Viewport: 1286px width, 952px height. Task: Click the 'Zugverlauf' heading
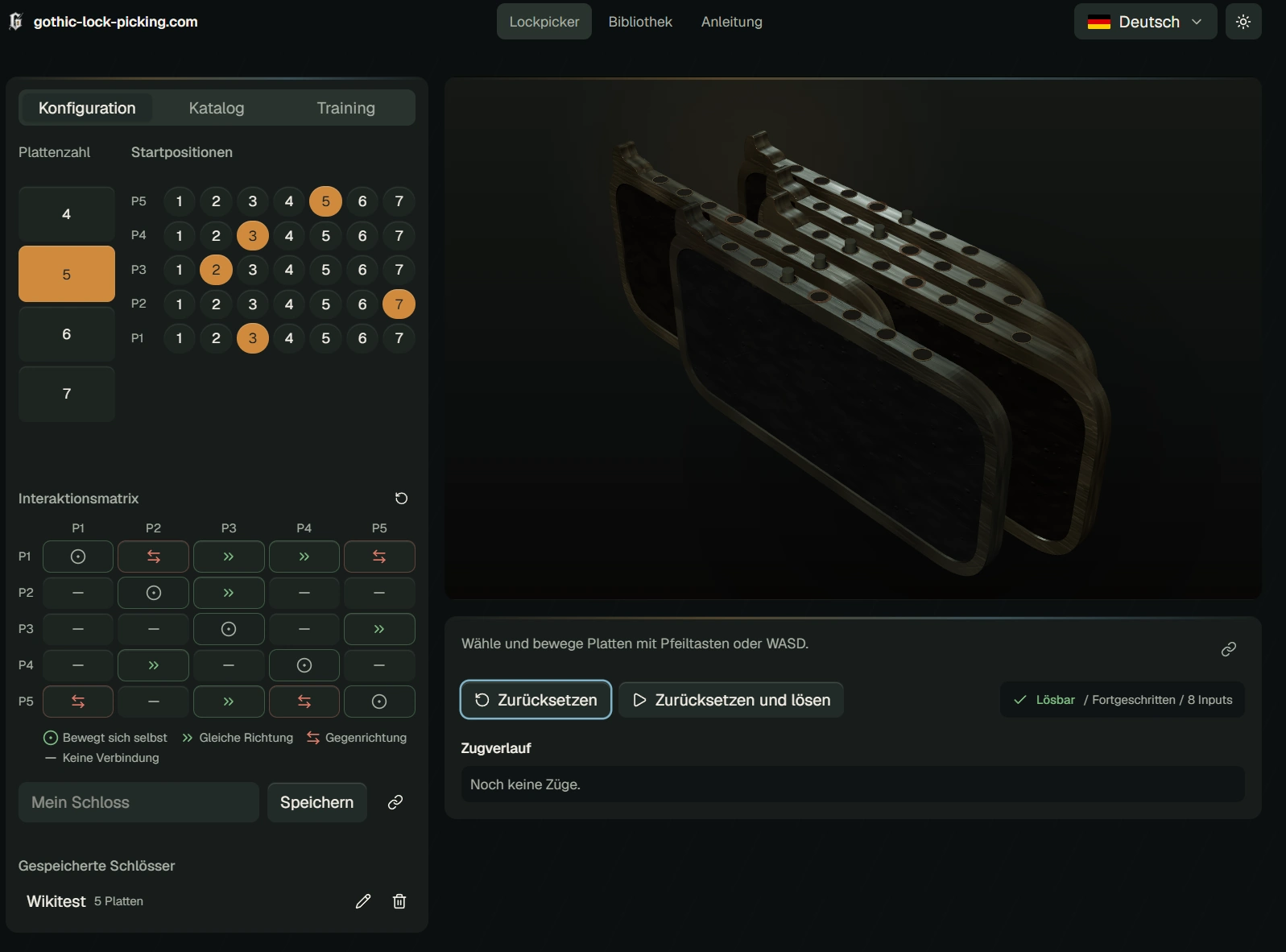496,748
